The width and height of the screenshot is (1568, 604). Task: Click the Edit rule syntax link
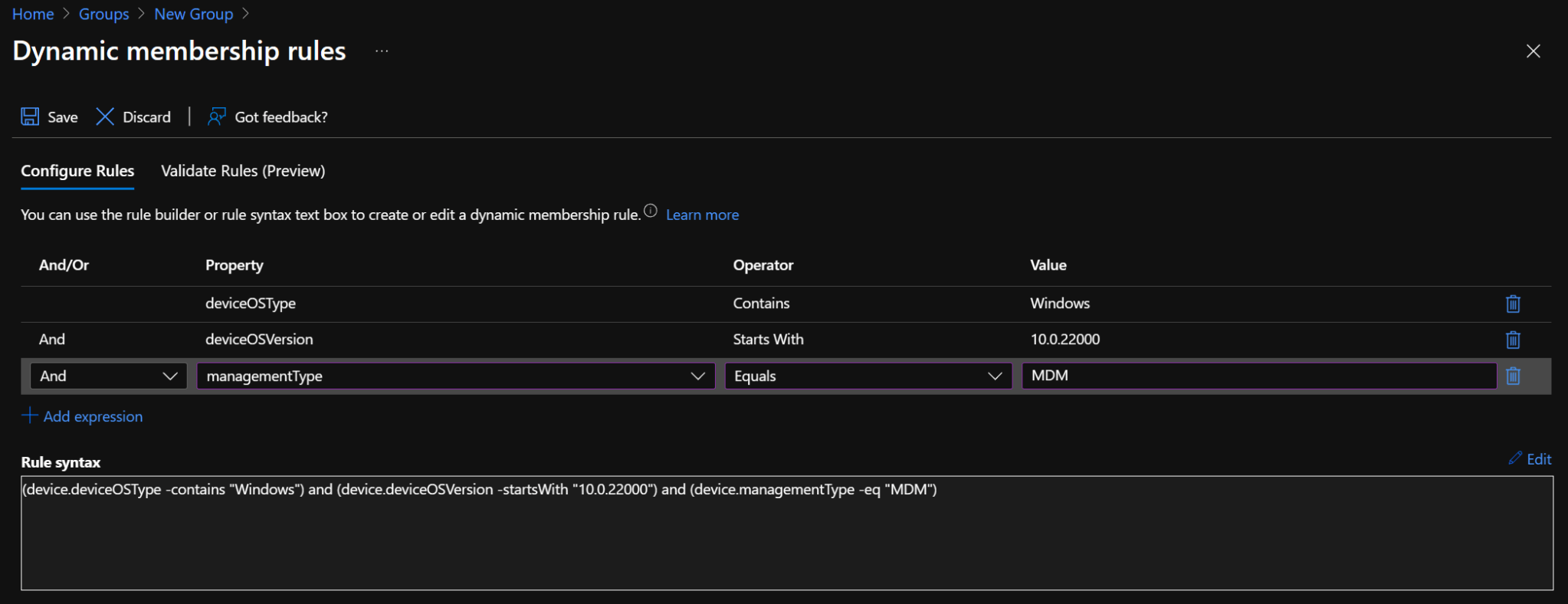1539,458
